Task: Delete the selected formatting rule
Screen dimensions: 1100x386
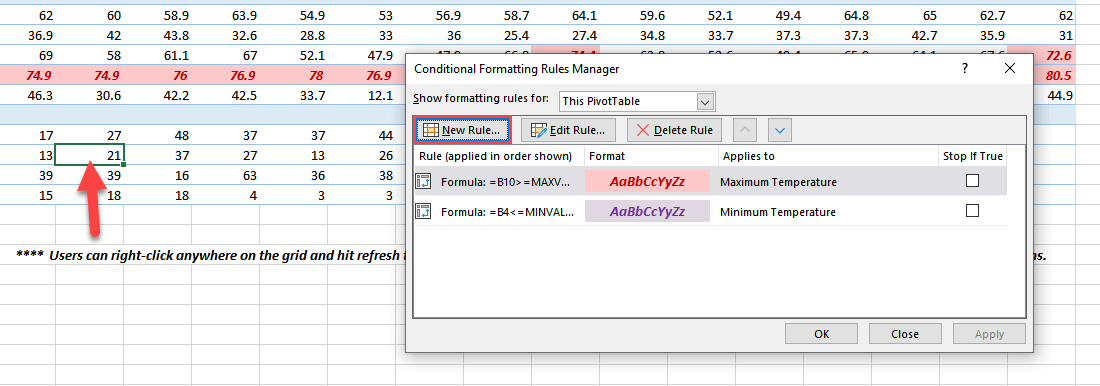Action: pyautogui.click(x=674, y=130)
